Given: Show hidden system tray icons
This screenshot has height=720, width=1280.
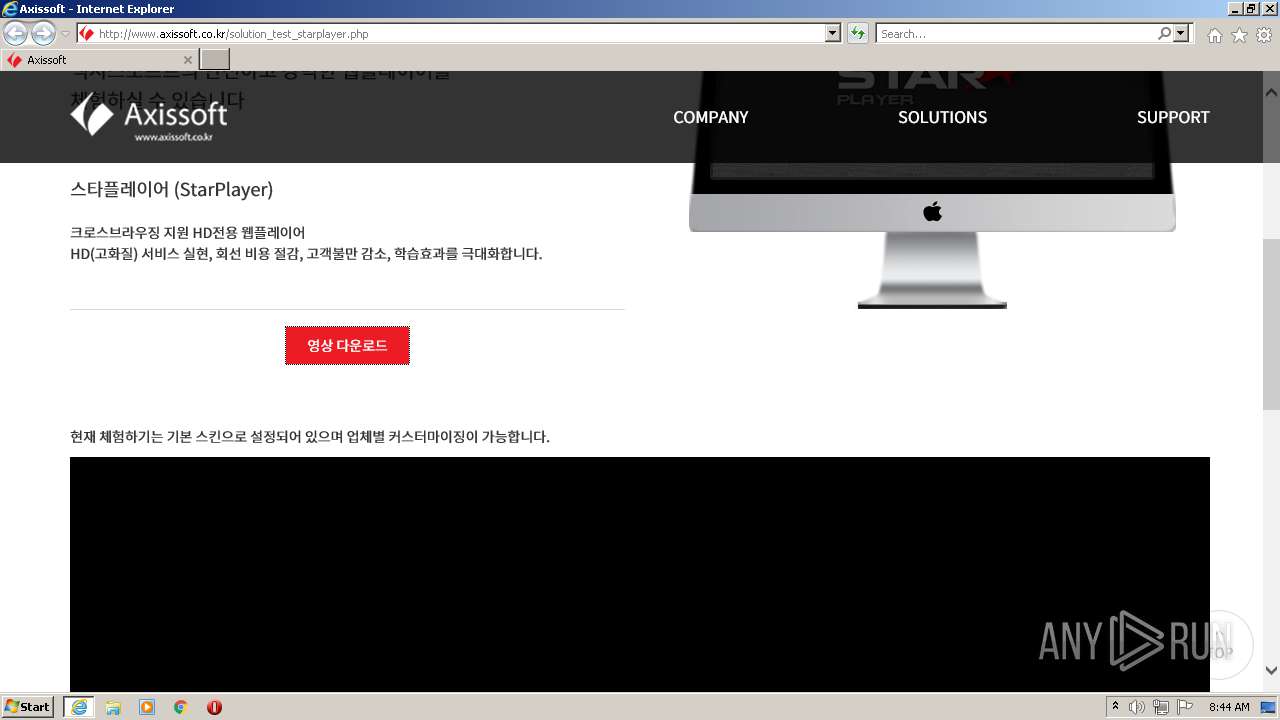Looking at the screenshot, I should (x=1116, y=707).
